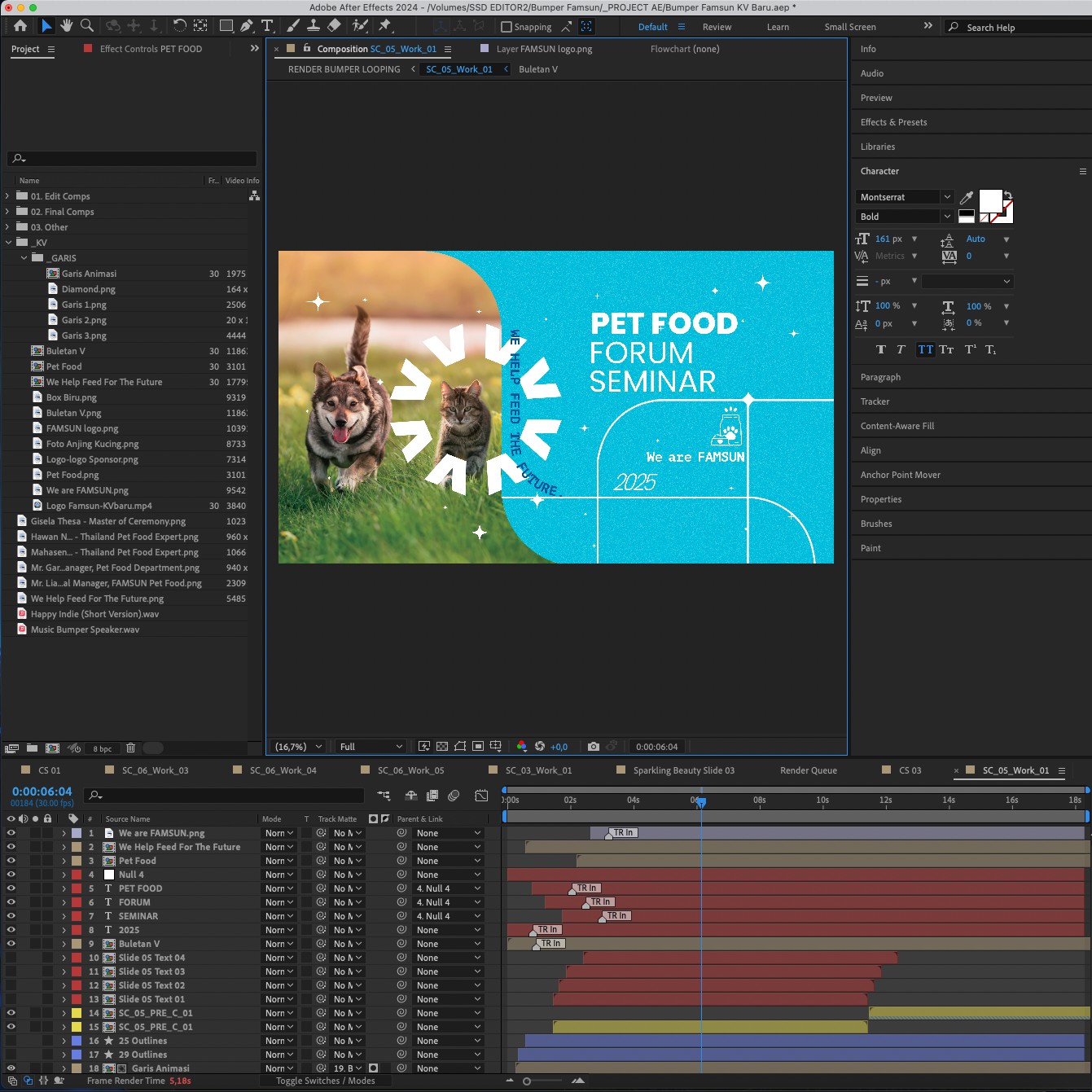Select the Eraser tool
This screenshot has width=1092, height=1092.
tap(334, 26)
